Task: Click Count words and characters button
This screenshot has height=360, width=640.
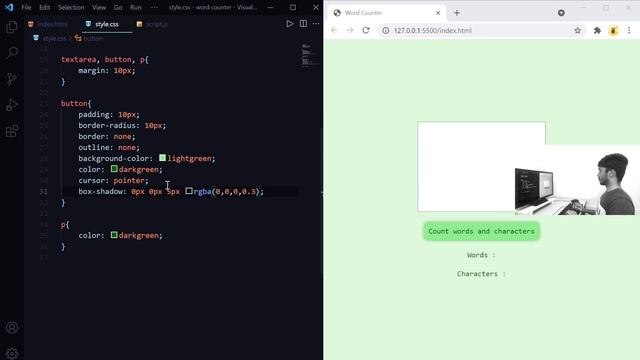Action: coord(482,231)
